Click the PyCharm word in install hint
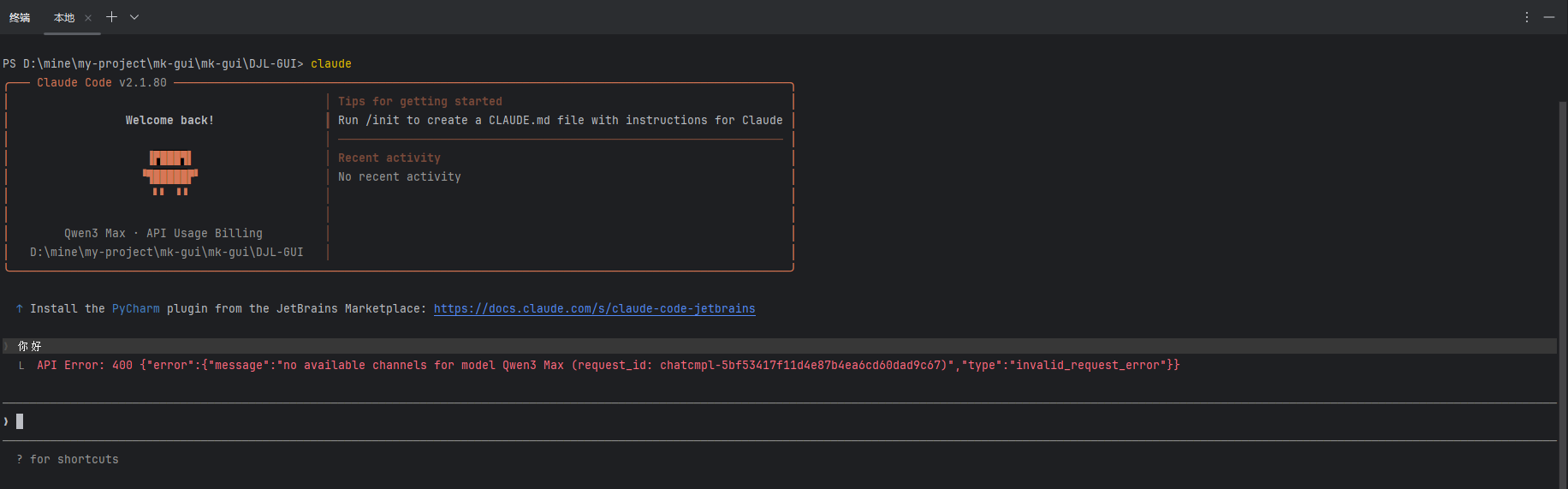 point(136,309)
